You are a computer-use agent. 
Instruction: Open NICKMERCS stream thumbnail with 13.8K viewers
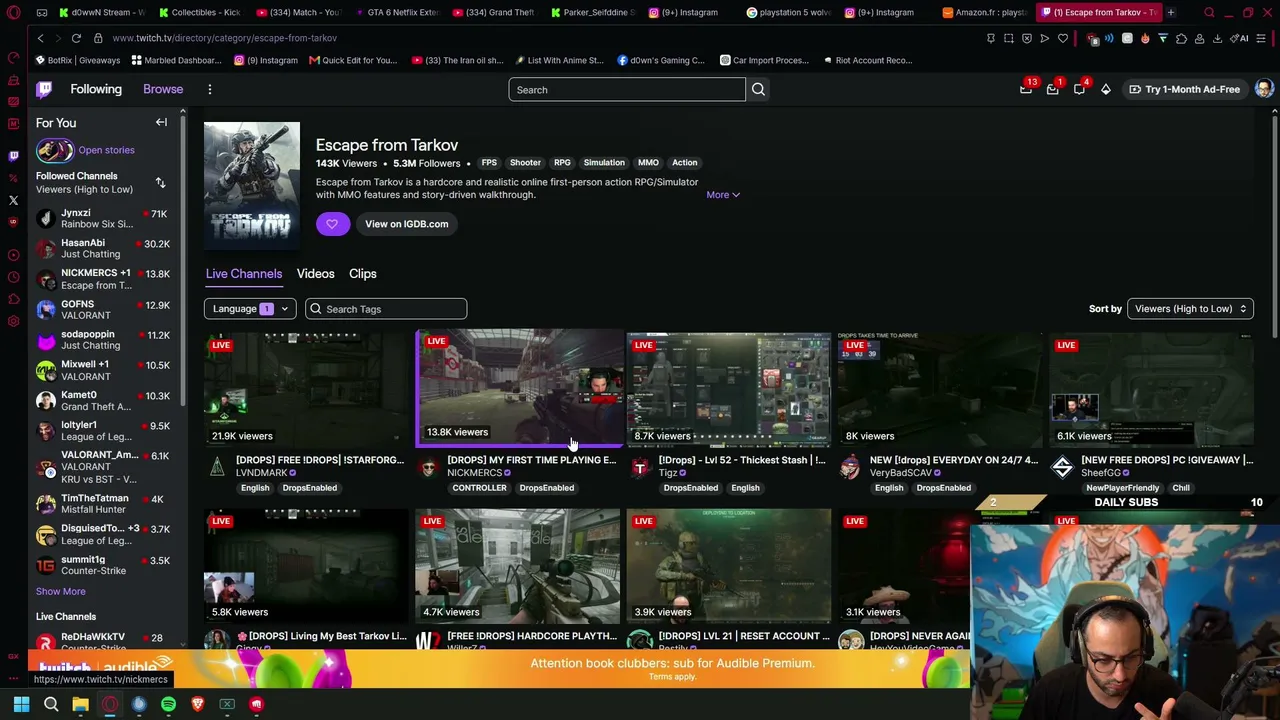pyautogui.click(x=519, y=388)
